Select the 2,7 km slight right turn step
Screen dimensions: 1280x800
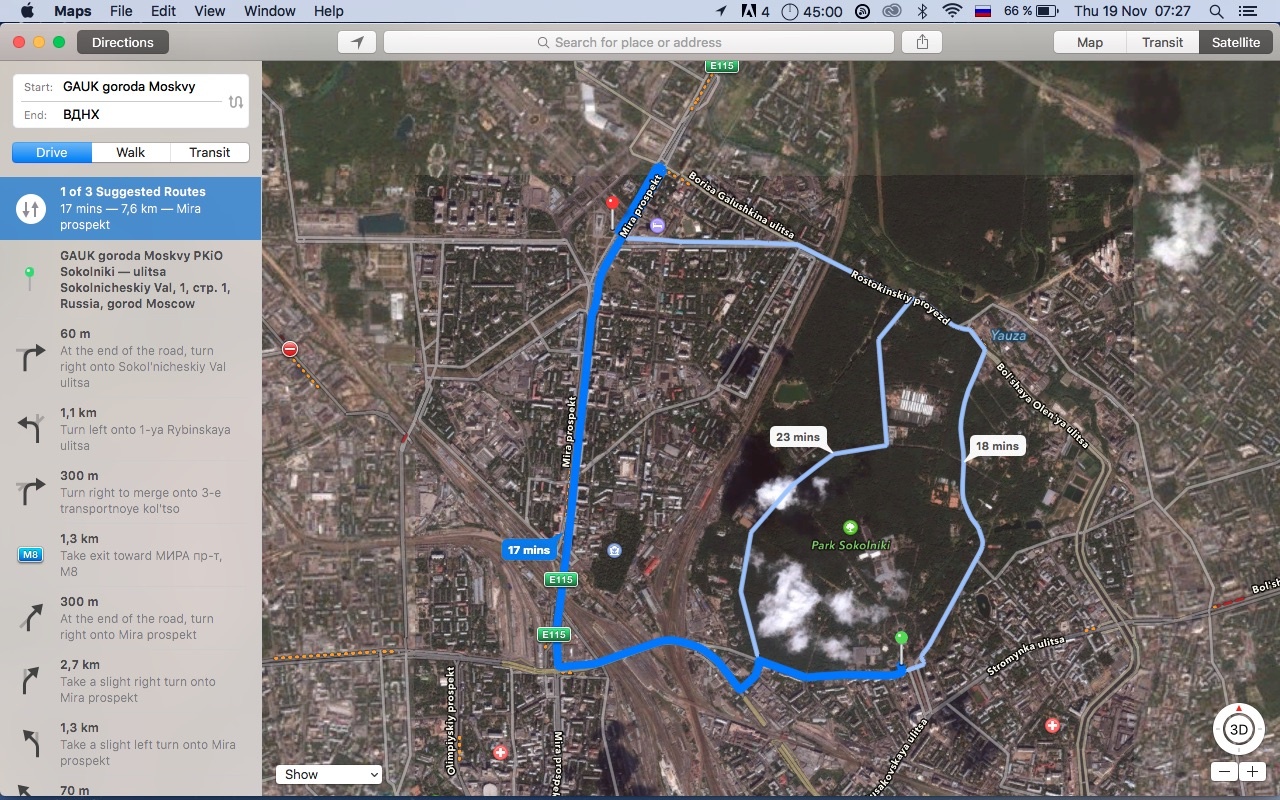point(131,681)
